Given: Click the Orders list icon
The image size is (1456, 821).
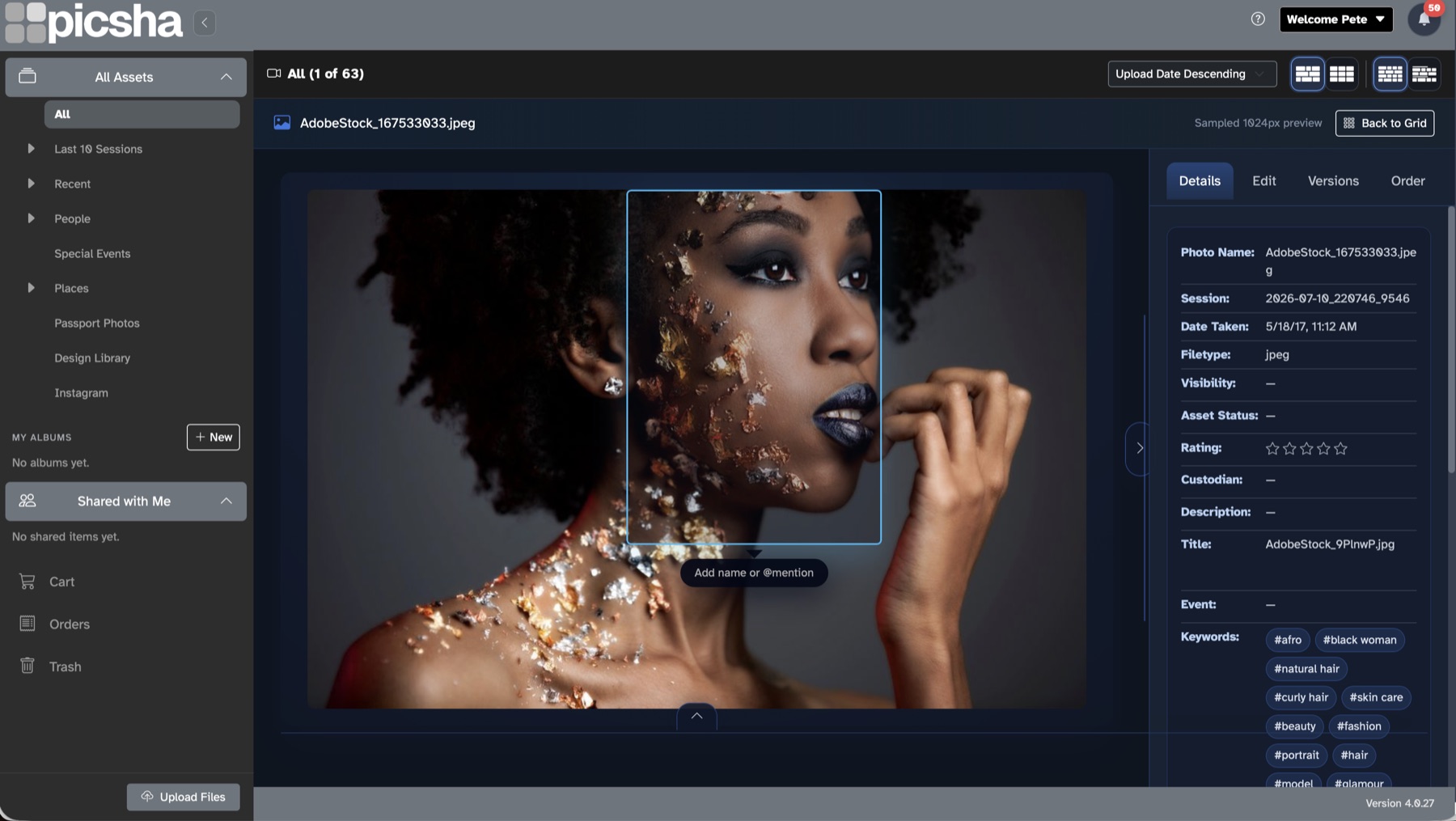Looking at the screenshot, I should click(x=28, y=624).
